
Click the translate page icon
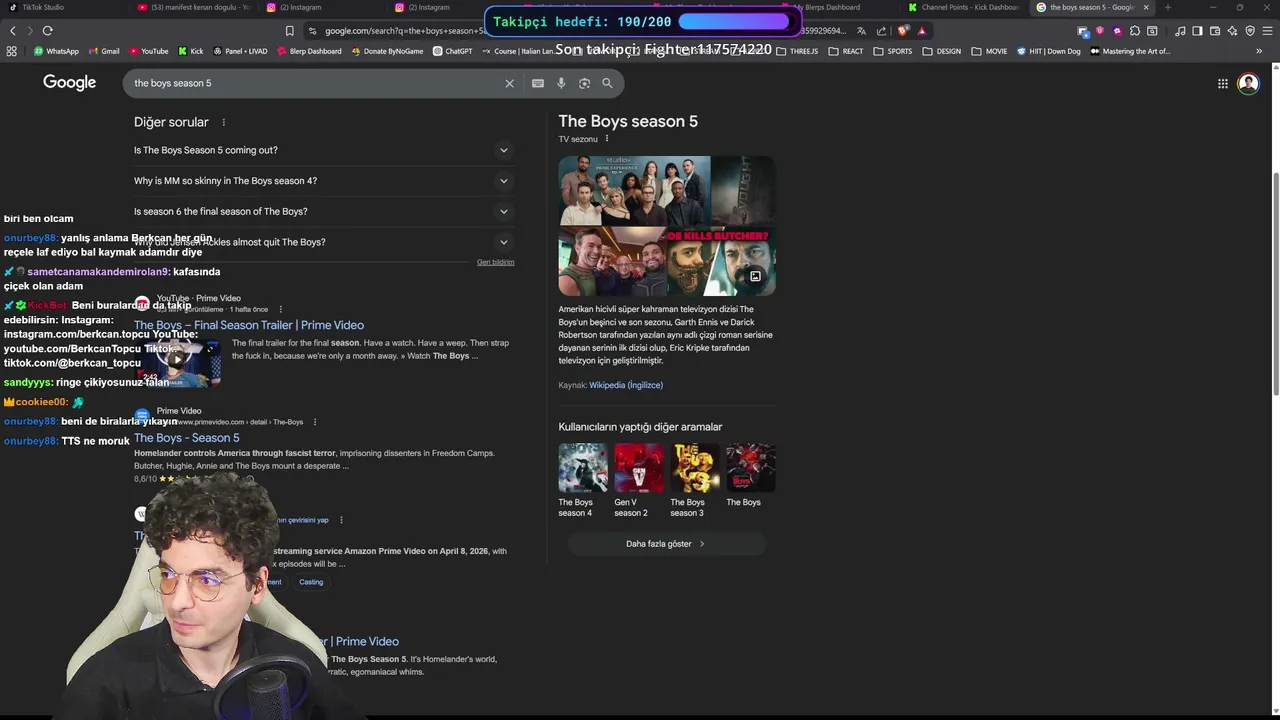[x=861, y=31]
